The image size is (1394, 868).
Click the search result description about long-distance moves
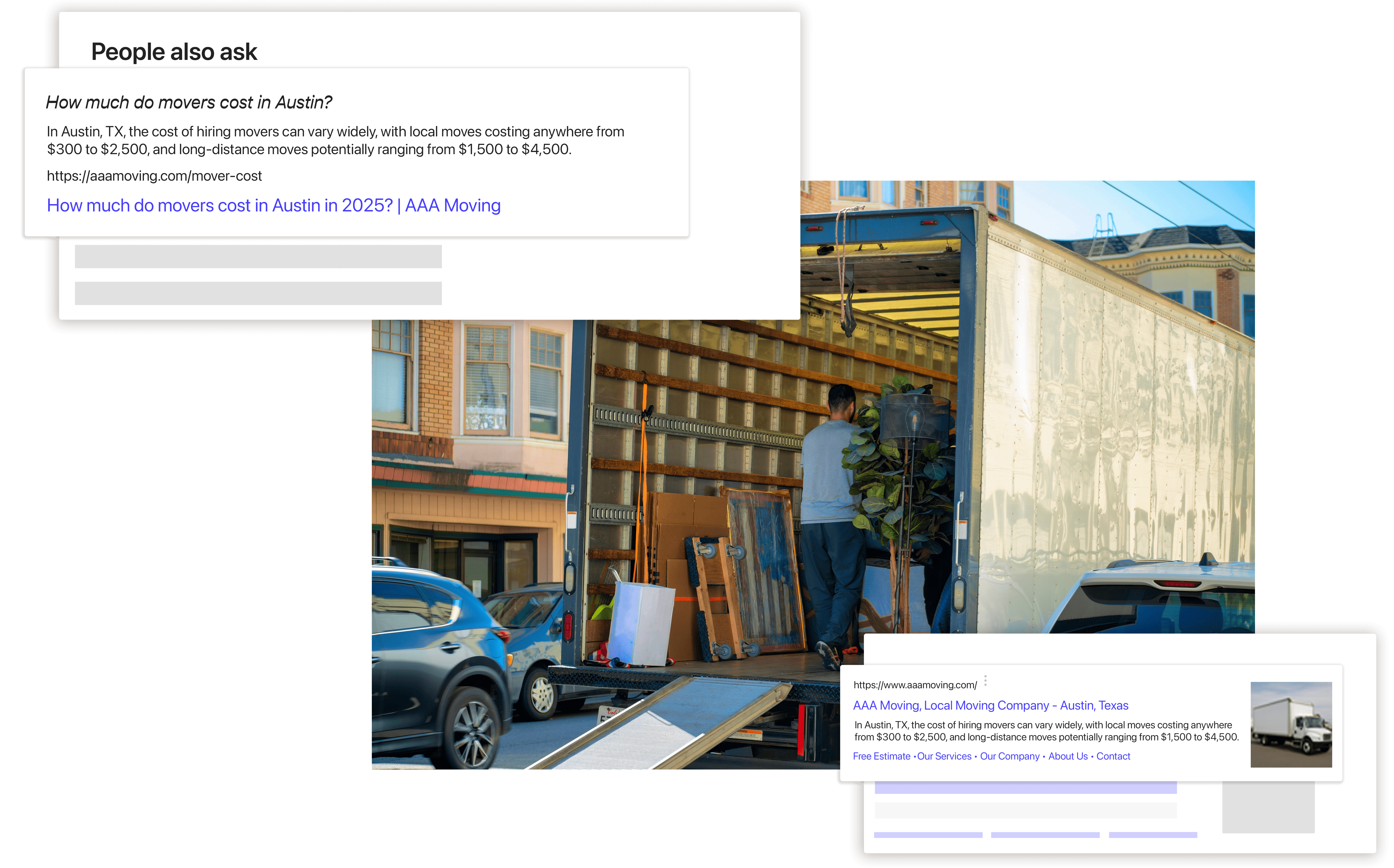1046,731
